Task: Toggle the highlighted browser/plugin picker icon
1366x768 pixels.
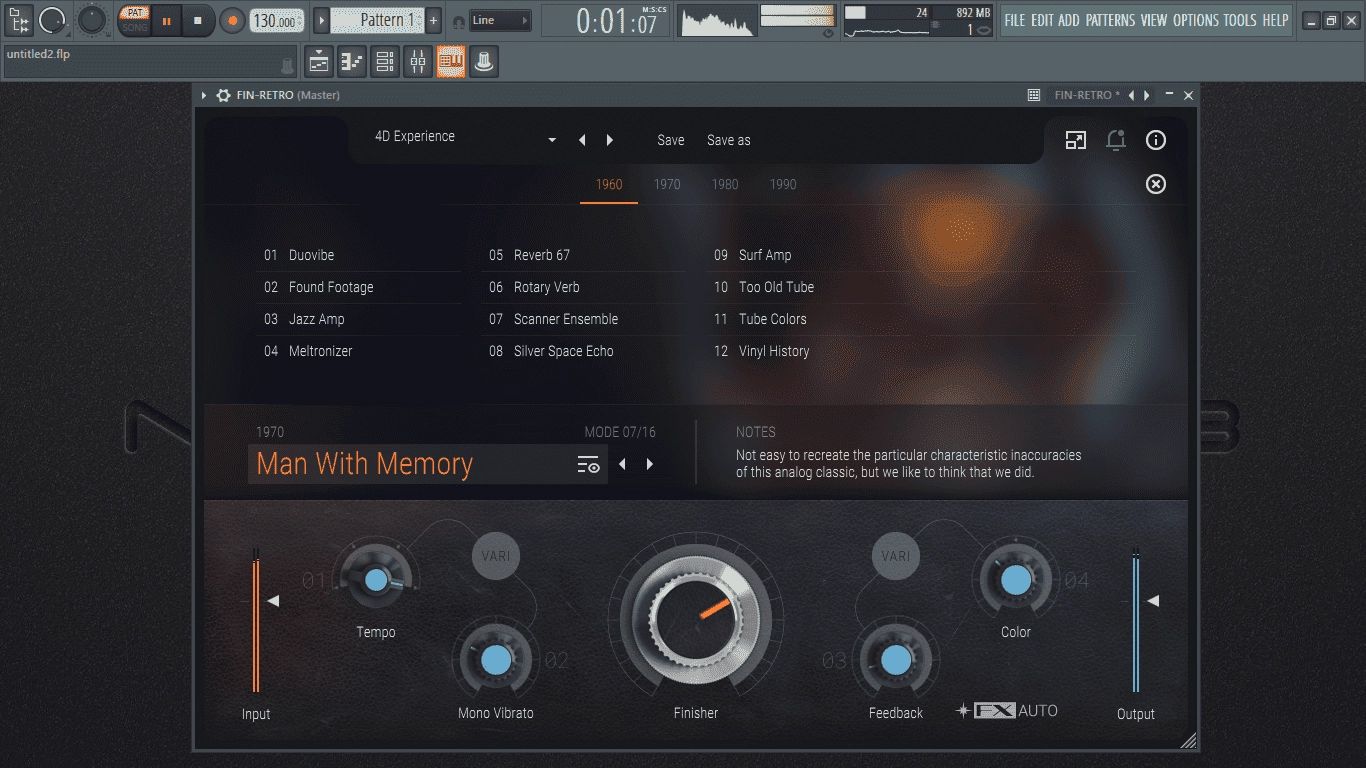Action: 451,62
